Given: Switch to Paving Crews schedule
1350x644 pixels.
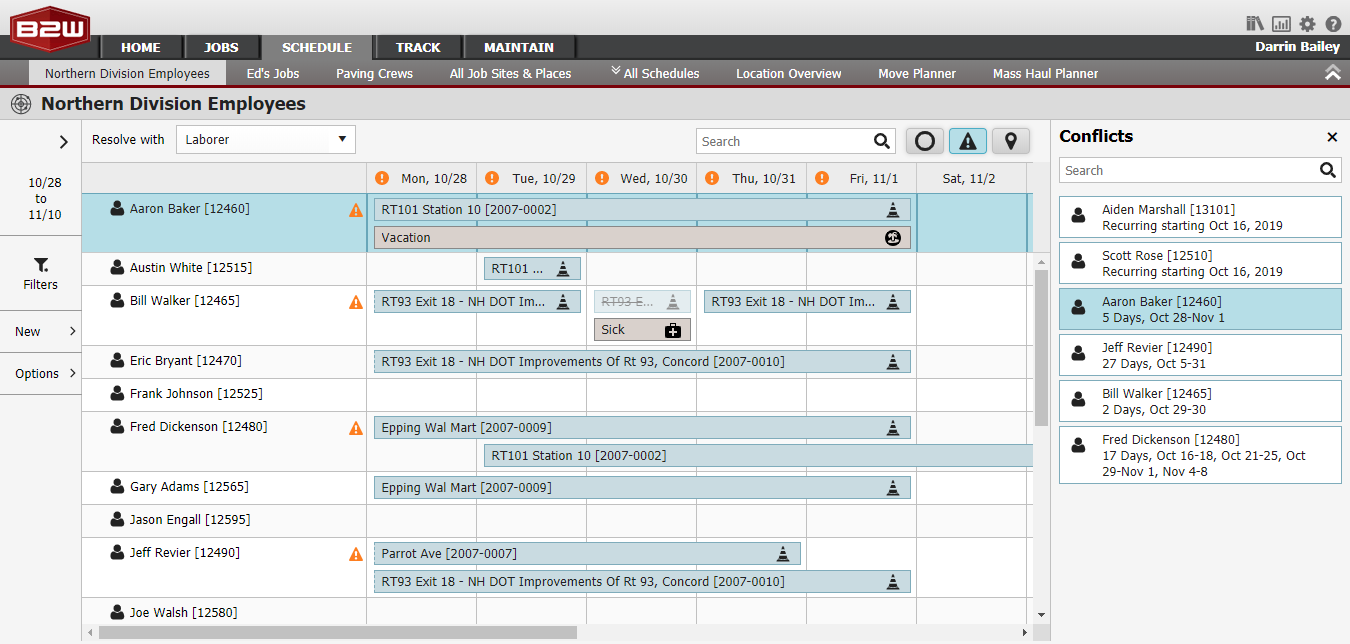Looking at the screenshot, I should [x=374, y=73].
